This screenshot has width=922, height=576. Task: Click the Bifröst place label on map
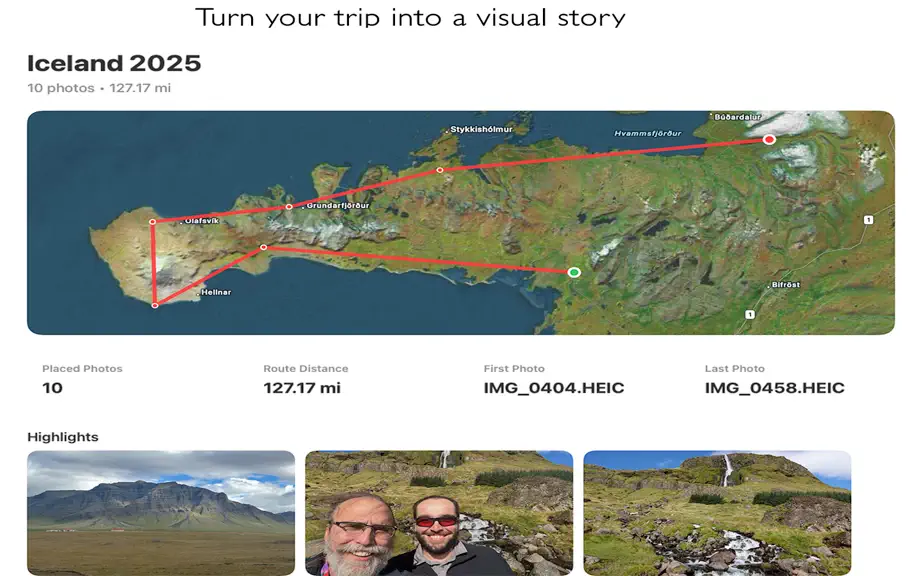point(786,284)
